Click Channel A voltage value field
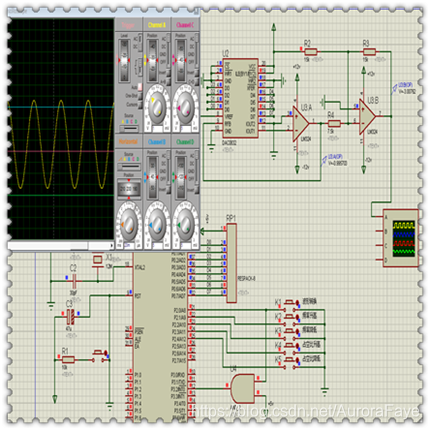This screenshot has height=430, width=430. pos(157,128)
